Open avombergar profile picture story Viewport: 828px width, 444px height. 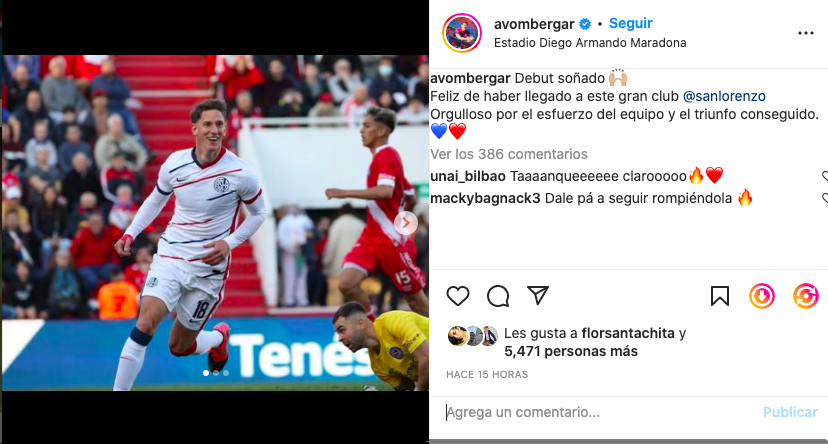pyautogui.click(x=462, y=33)
